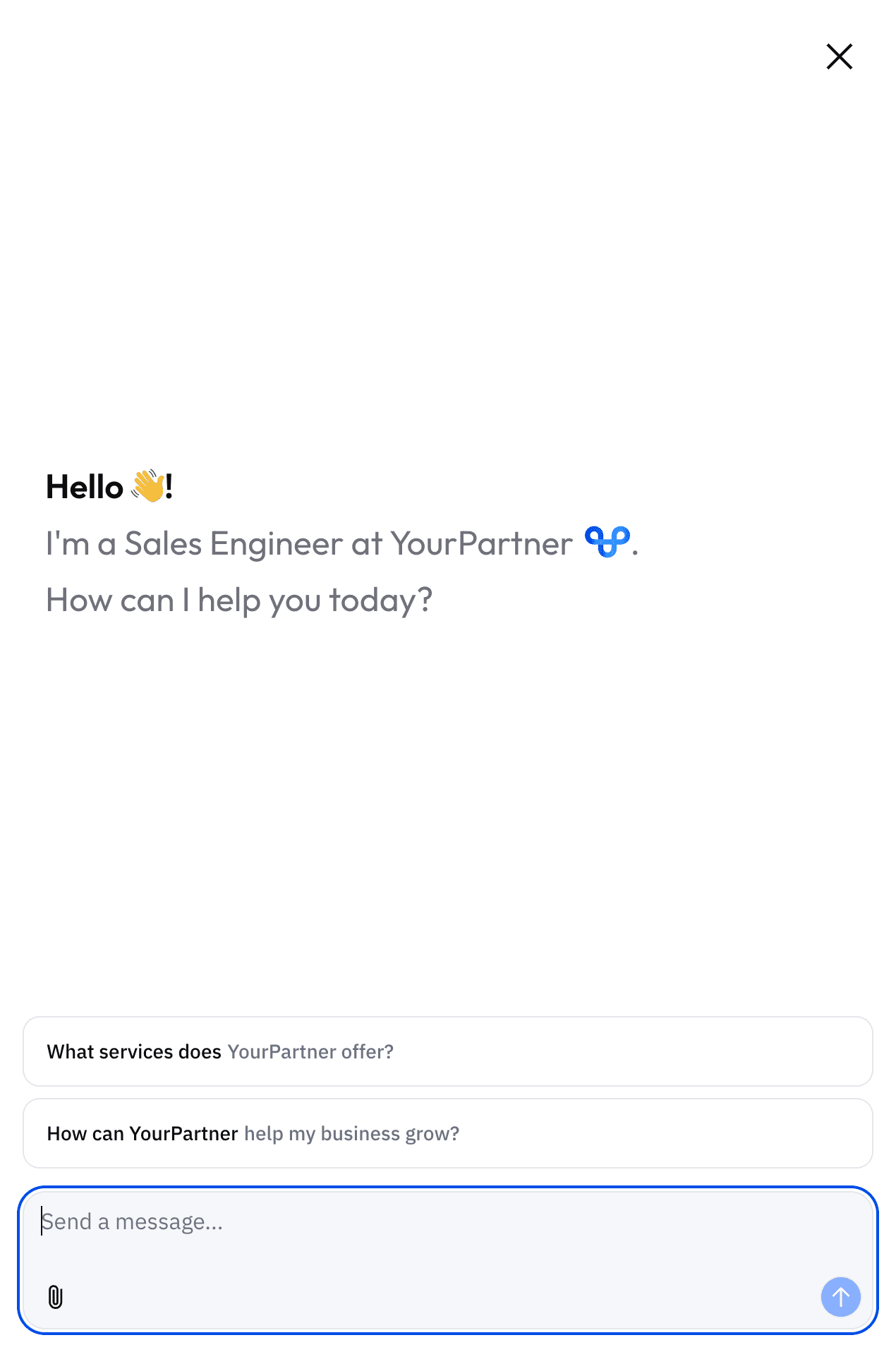Submit the message with the up-arrow icon
This screenshot has width=896, height=1352.
(x=840, y=1297)
